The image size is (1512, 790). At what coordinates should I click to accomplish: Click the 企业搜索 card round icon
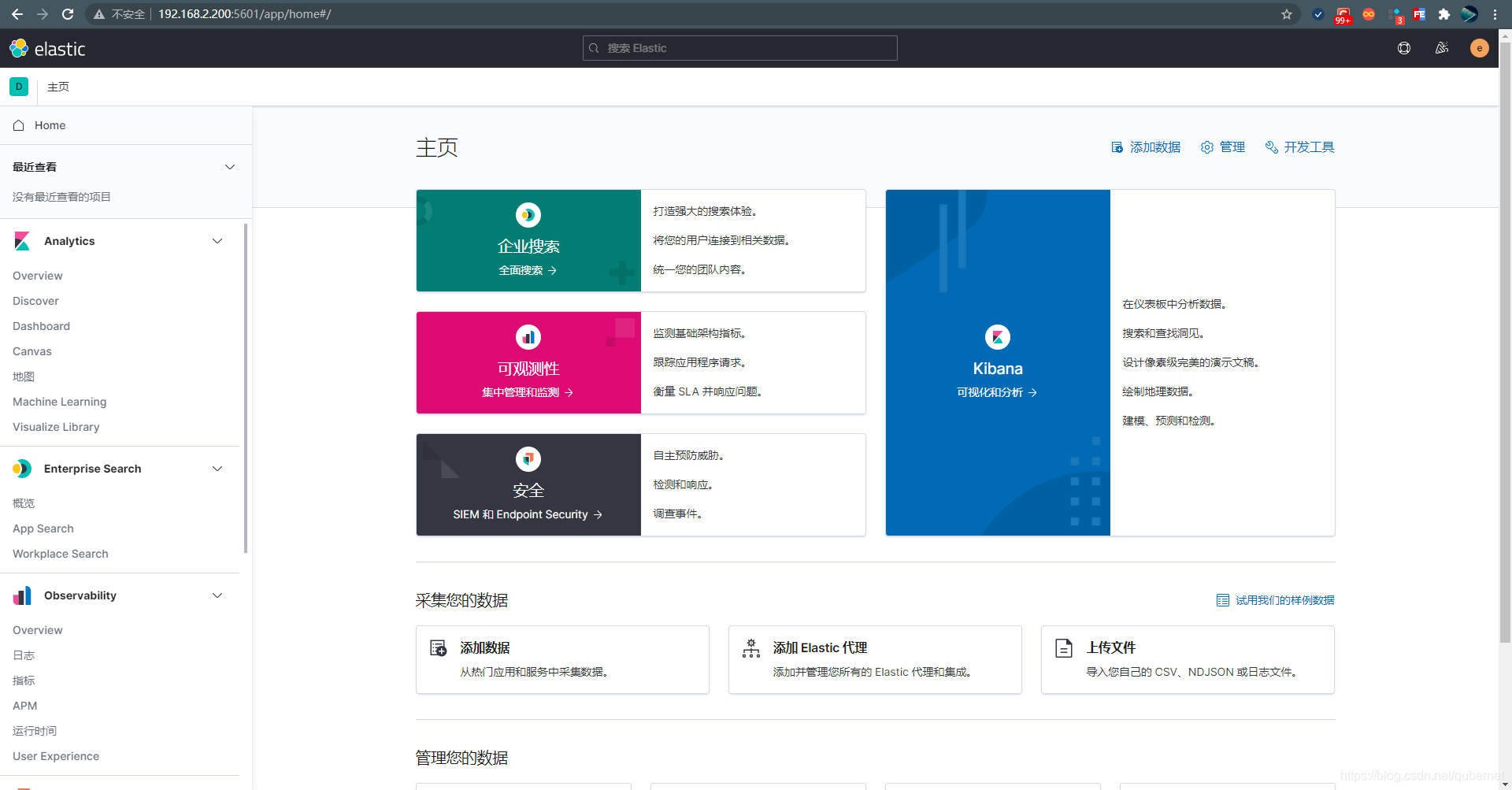tap(528, 215)
